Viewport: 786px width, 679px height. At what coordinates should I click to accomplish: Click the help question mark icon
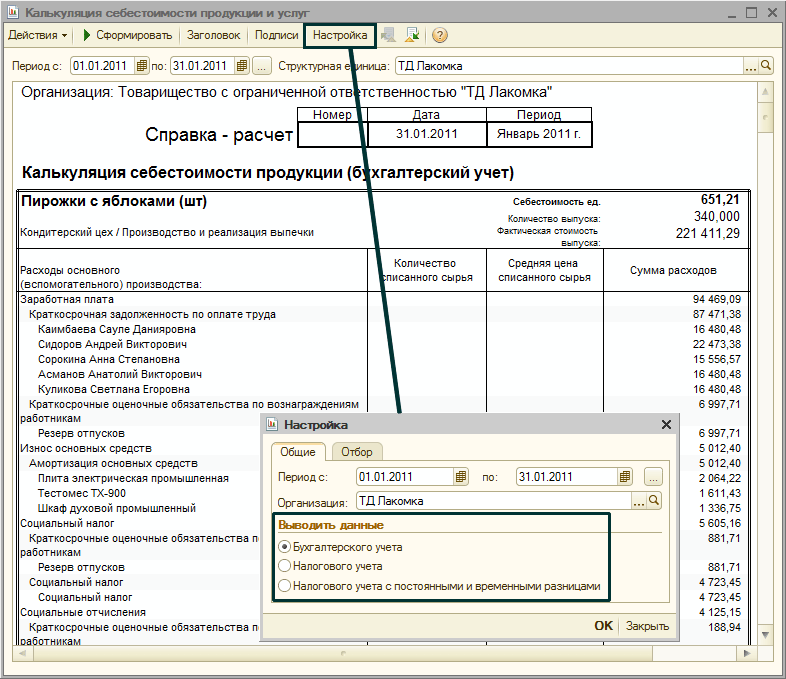coord(439,35)
